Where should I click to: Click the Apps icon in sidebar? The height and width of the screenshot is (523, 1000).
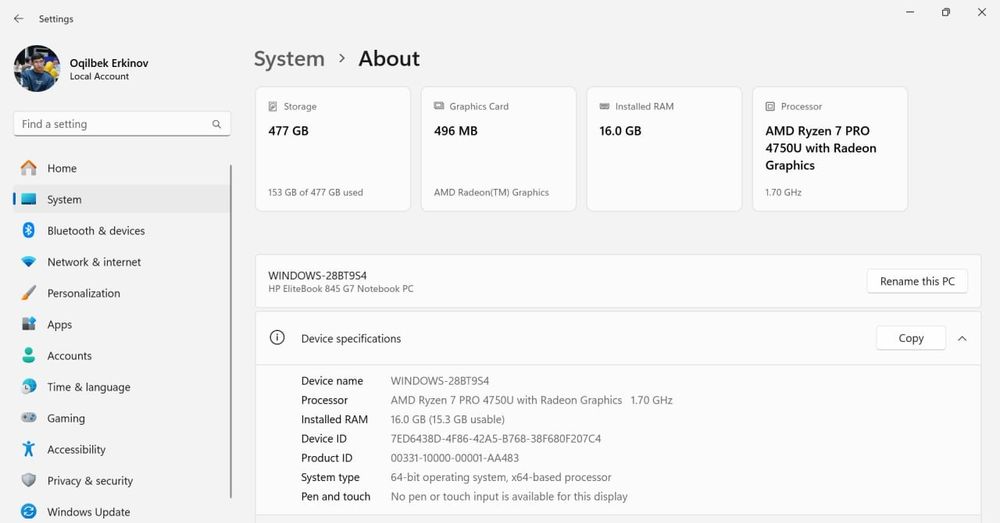point(29,323)
